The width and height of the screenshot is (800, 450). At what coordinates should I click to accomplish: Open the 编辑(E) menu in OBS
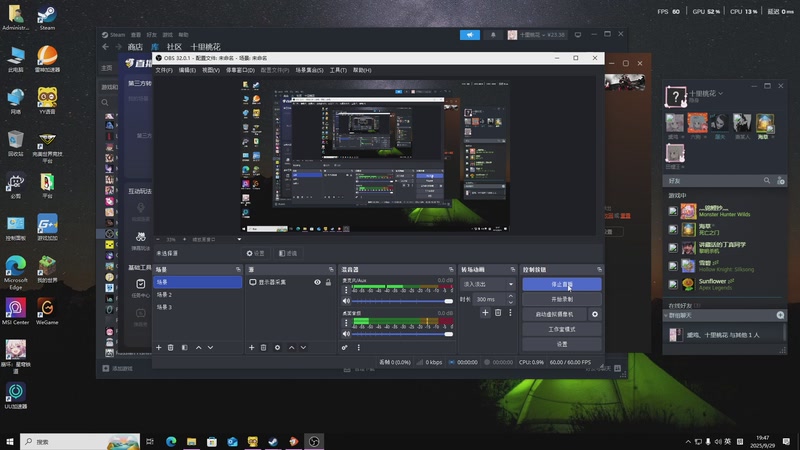[187, 70]
